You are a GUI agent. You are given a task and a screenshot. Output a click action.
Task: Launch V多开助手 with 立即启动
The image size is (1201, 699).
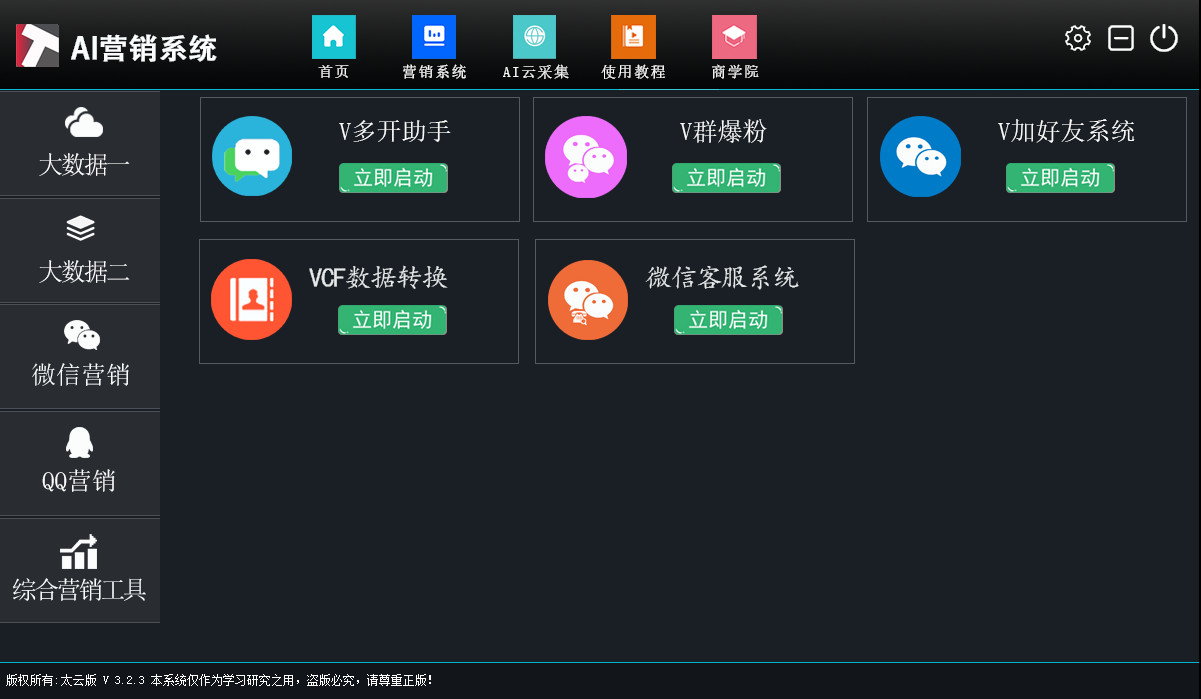[x=393, y=178]
